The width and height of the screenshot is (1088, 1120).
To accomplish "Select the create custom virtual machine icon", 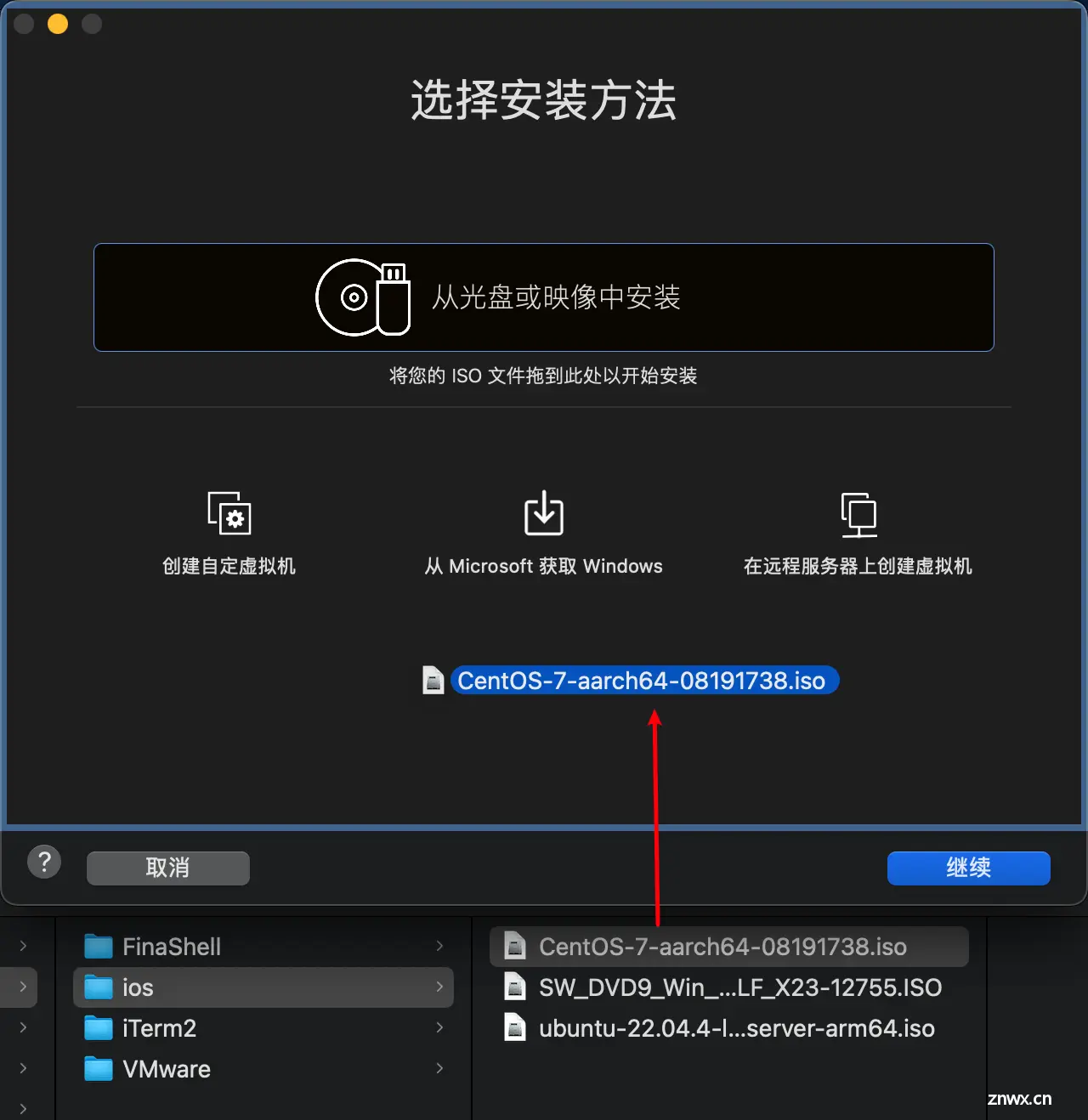I will click(x=229, y=512).
